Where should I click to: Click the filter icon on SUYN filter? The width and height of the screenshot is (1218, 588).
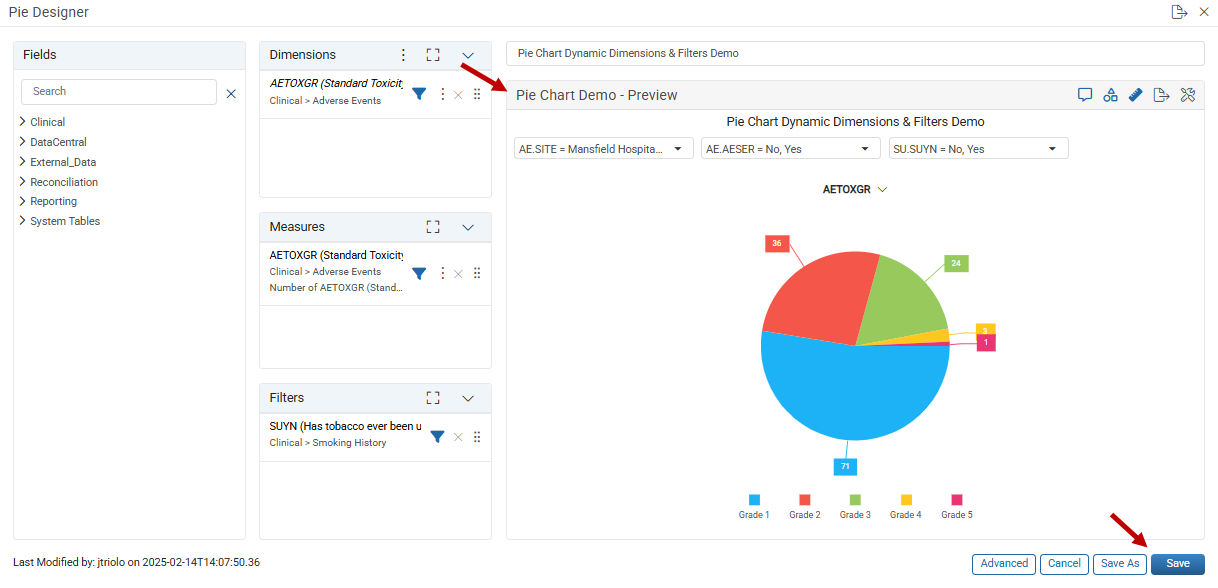click(x=437, y=436)
